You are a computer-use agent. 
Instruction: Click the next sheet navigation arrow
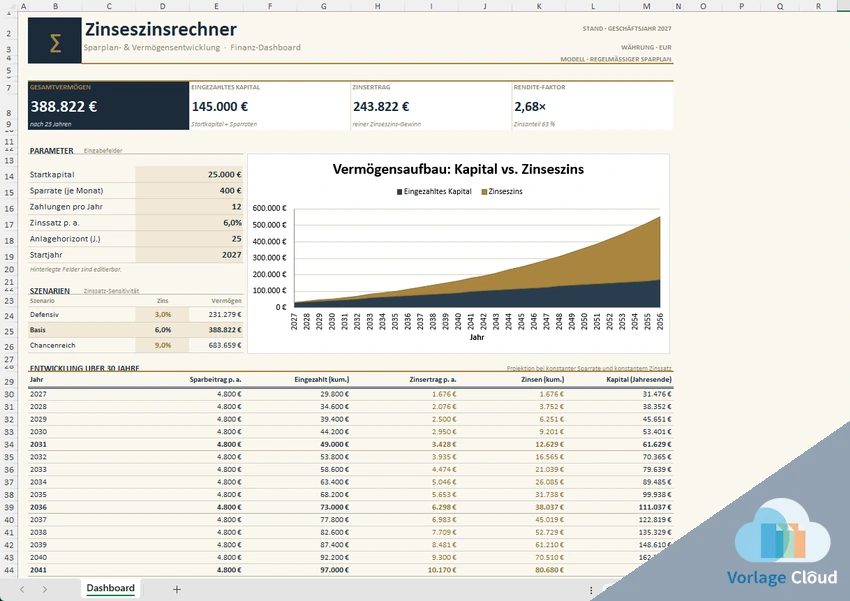tap(44, 589)
